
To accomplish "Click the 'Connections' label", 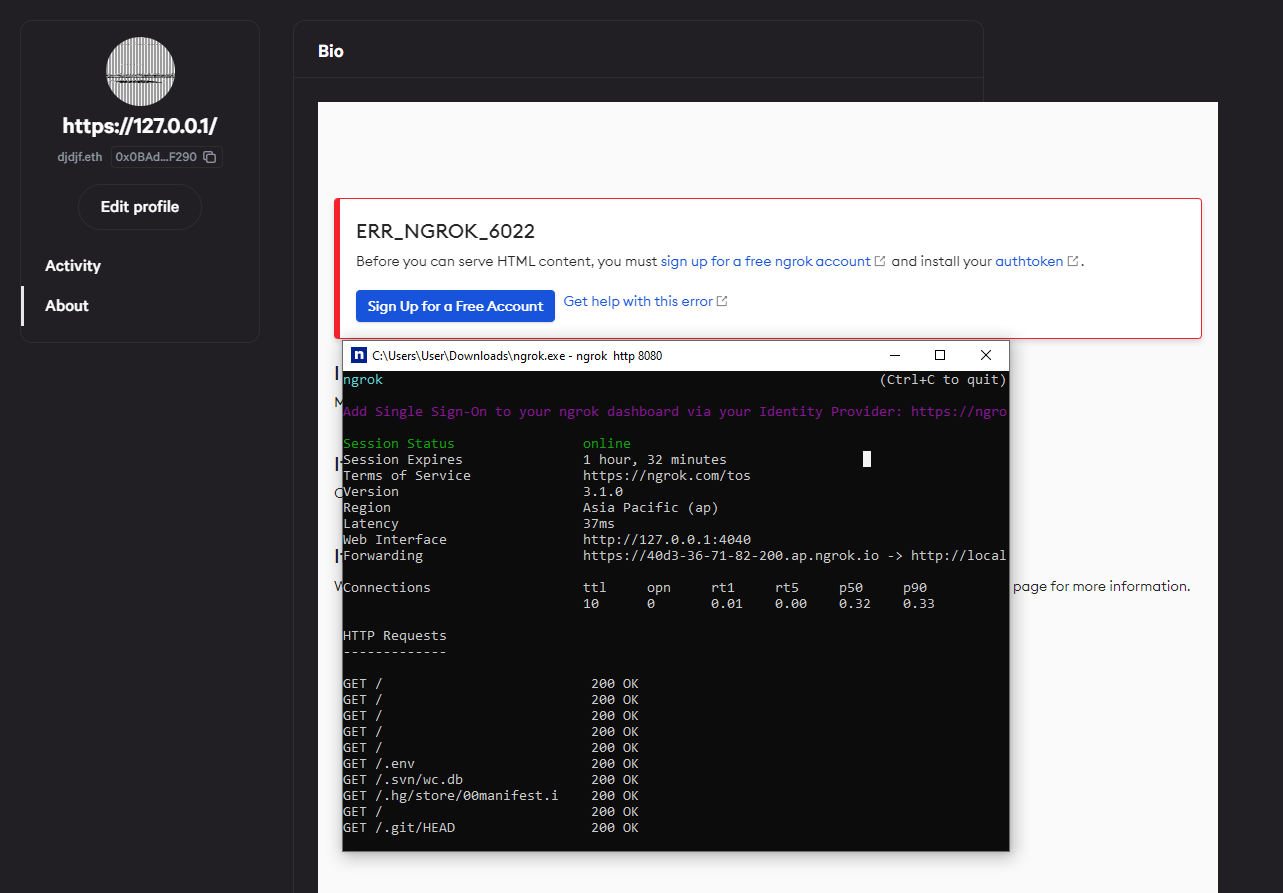I will click(x=387, y=587).
